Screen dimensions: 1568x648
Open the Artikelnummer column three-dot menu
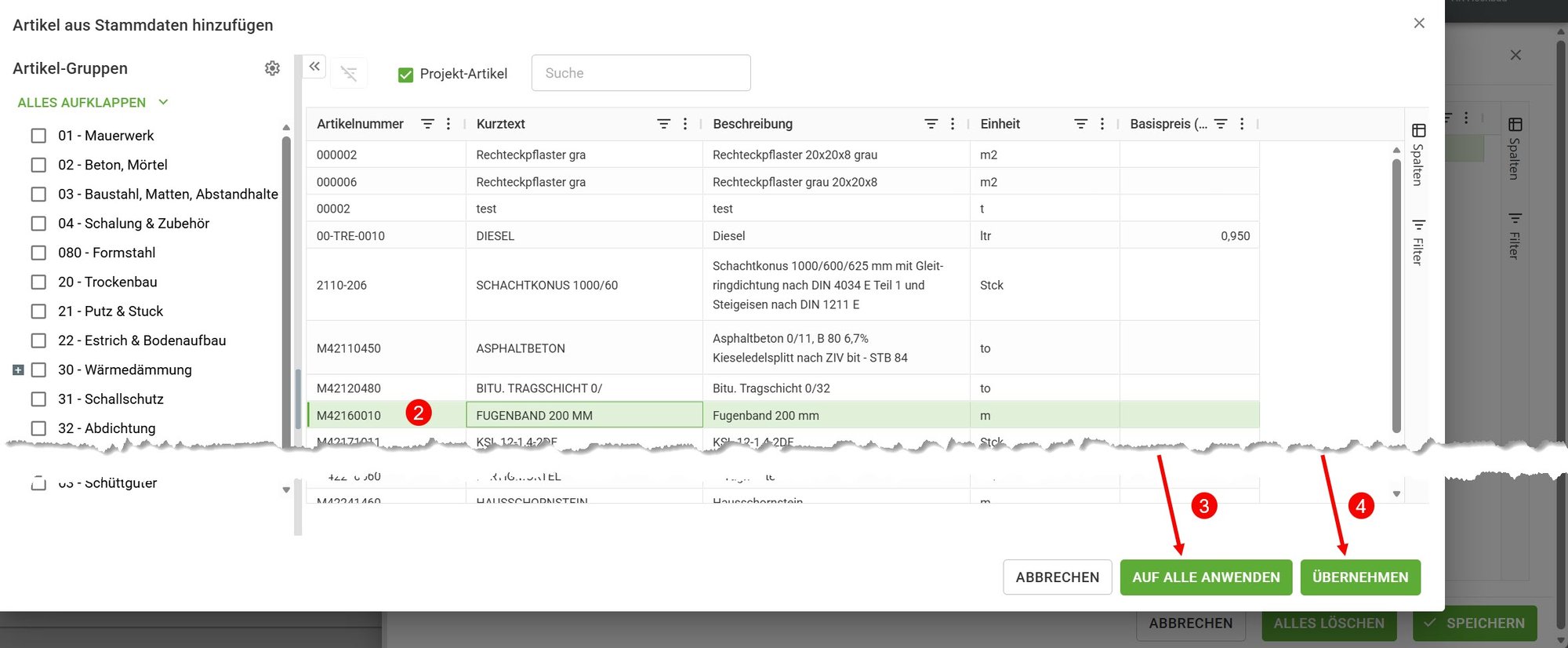pyautogui.click(x=448, y=124)
